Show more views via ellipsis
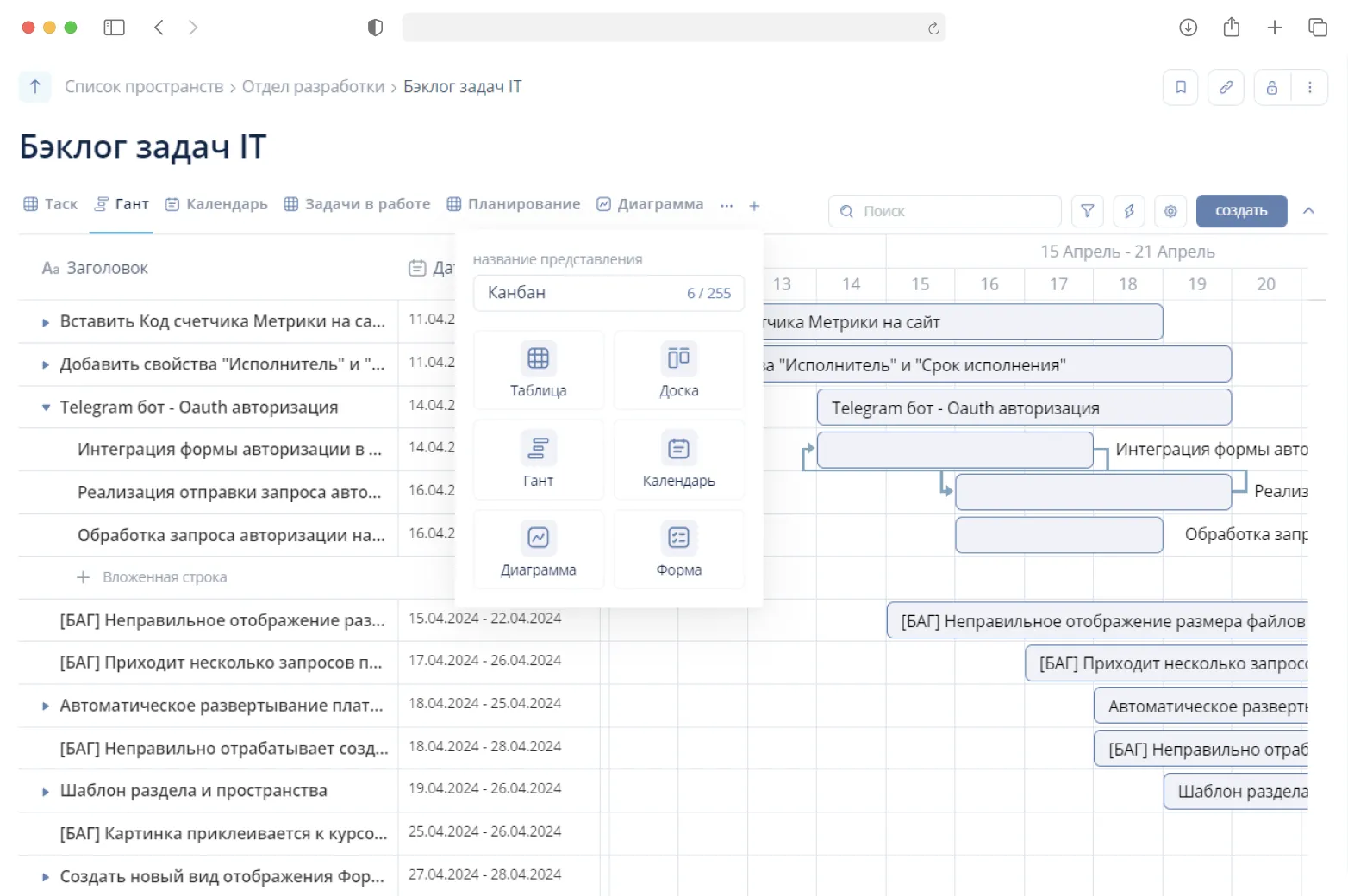Viewport: 1348px width, 896px height. (x=727, y=206)
